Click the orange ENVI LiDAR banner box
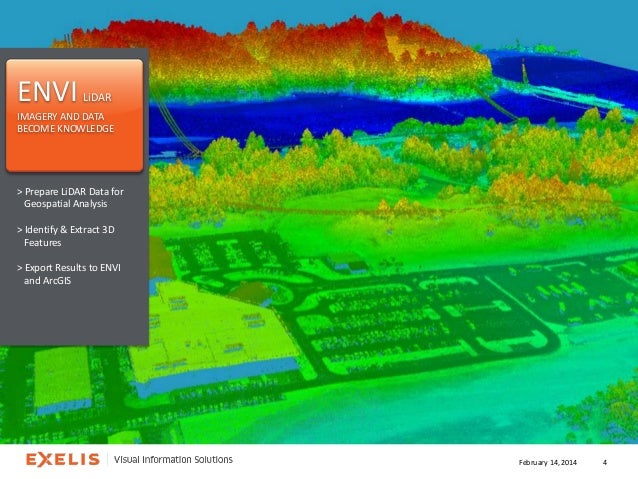Image resolution: width=638 pixels, height=479 pixels. [74, 115]
